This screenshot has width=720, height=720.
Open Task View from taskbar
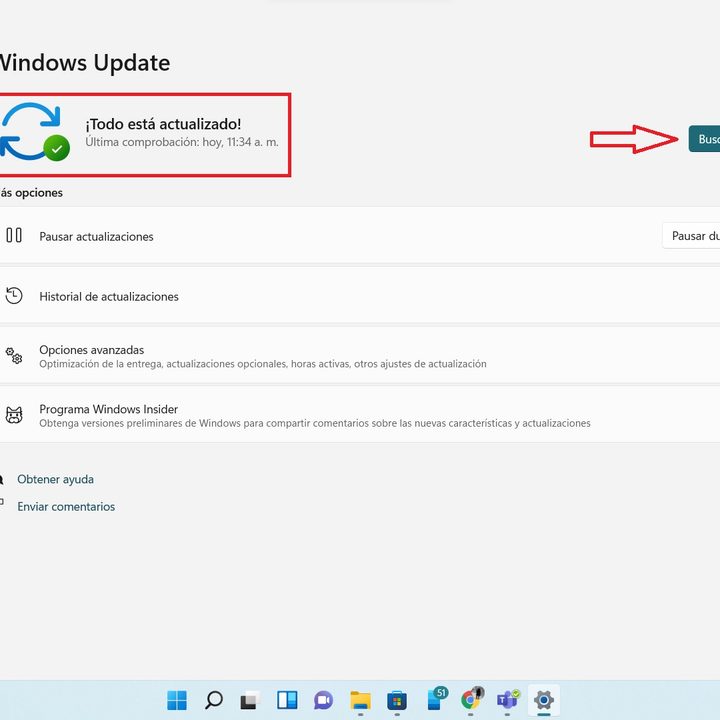[x=250, y=700]
